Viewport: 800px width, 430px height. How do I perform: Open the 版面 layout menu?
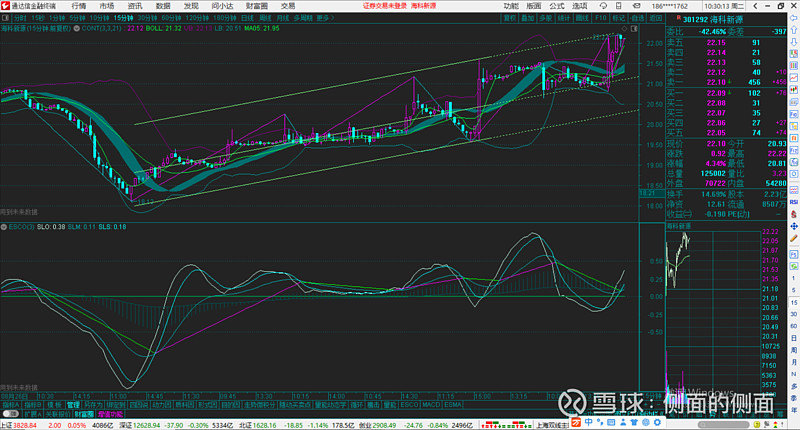(x=534, y=6)
